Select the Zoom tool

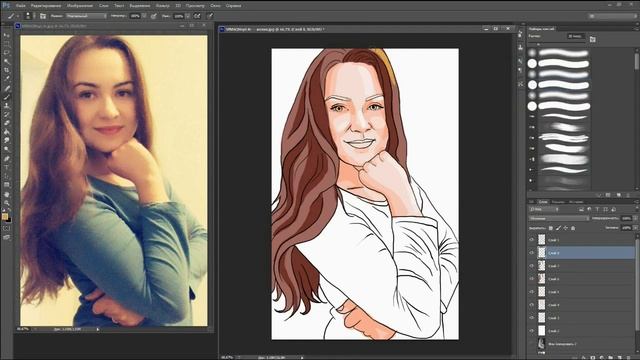click(7, 203)
